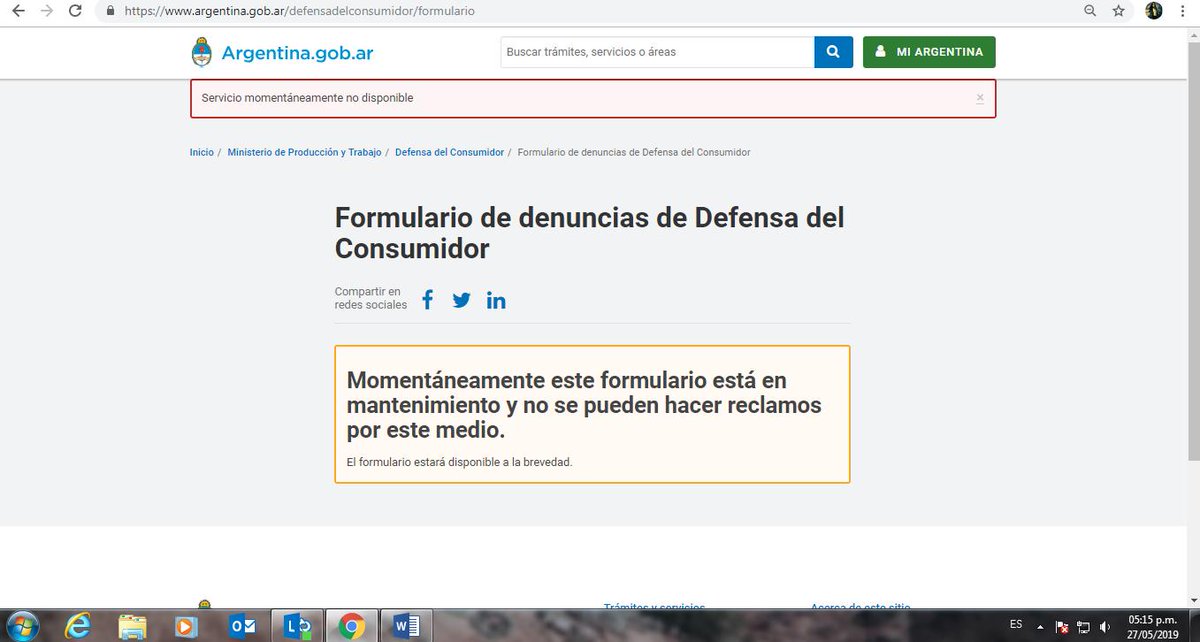Focus the 'Buscar trámites, servicios o áreas' field
This screenshot has height=642, width=1200.
[x=657, y=52]
